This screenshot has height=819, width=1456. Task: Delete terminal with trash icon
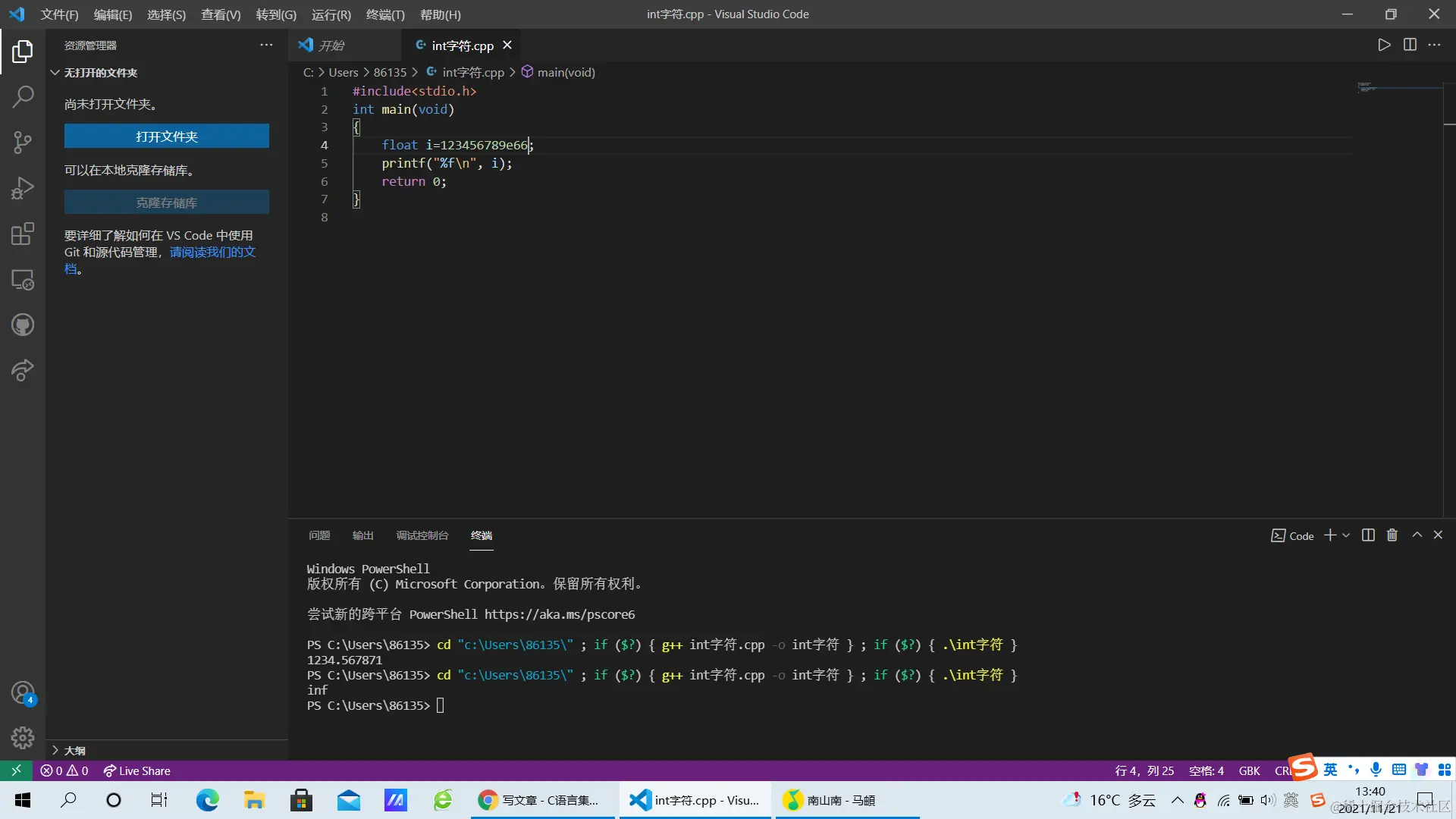(x=1392, y=535)
